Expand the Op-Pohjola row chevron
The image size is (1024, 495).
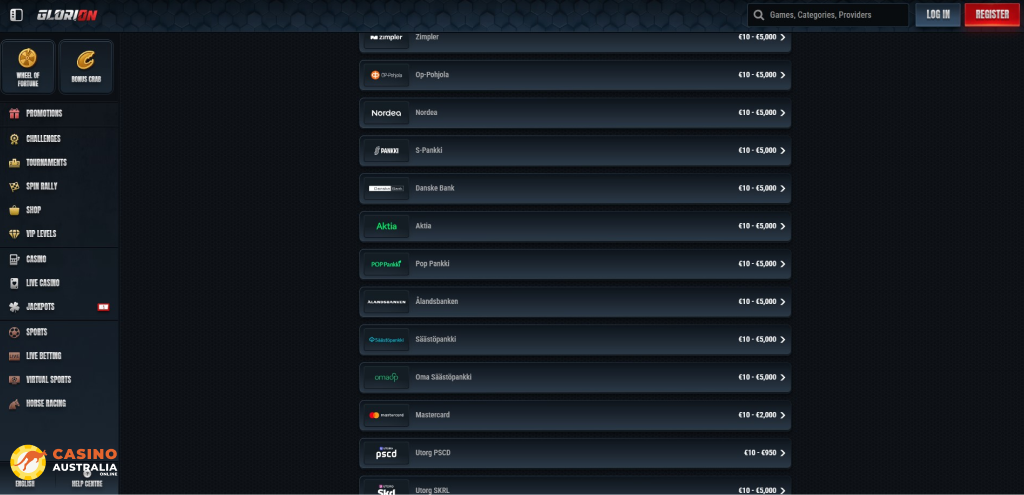(782, 75)
